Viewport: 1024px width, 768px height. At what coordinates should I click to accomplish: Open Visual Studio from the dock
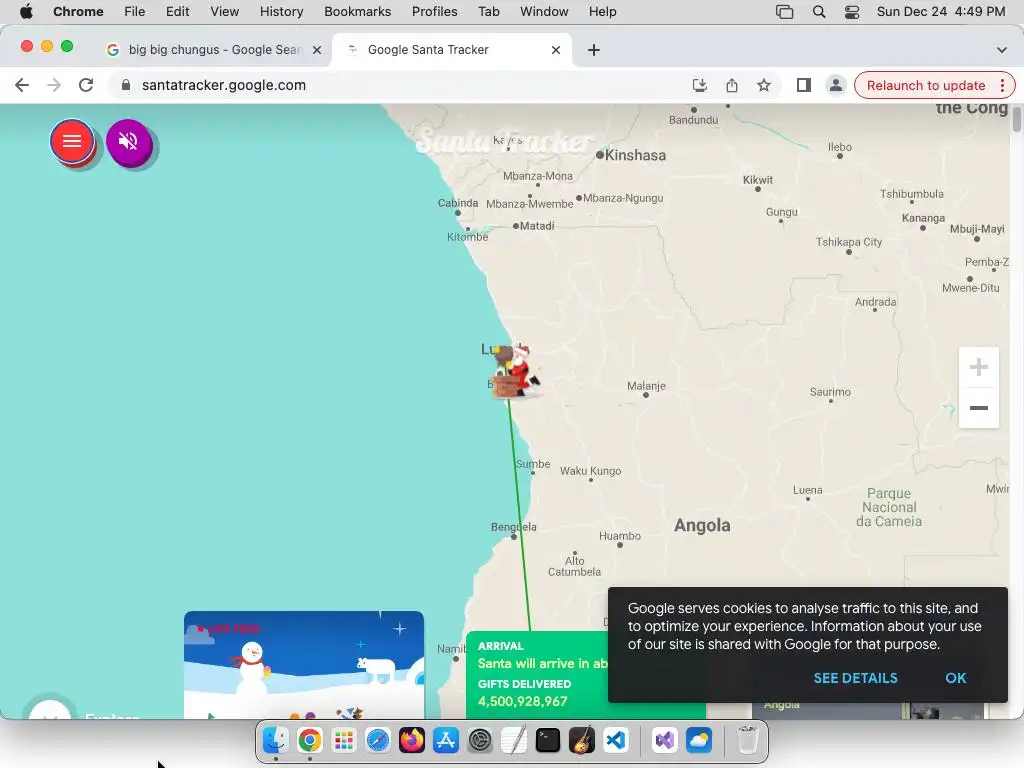point(664,741)
